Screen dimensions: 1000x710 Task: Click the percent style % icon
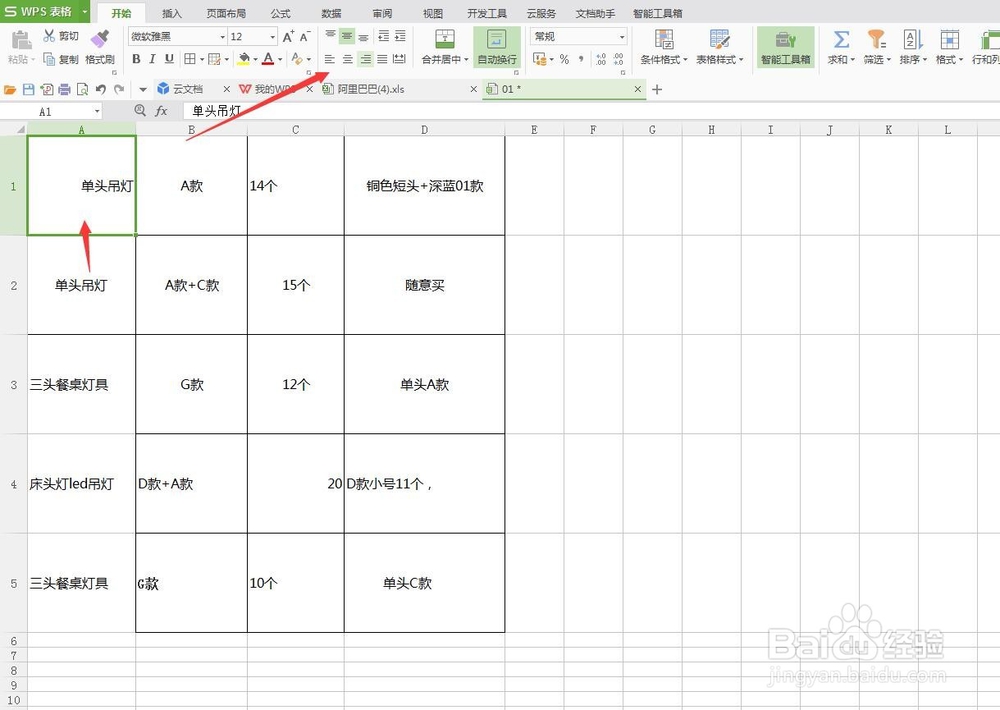tap(563, 60)
